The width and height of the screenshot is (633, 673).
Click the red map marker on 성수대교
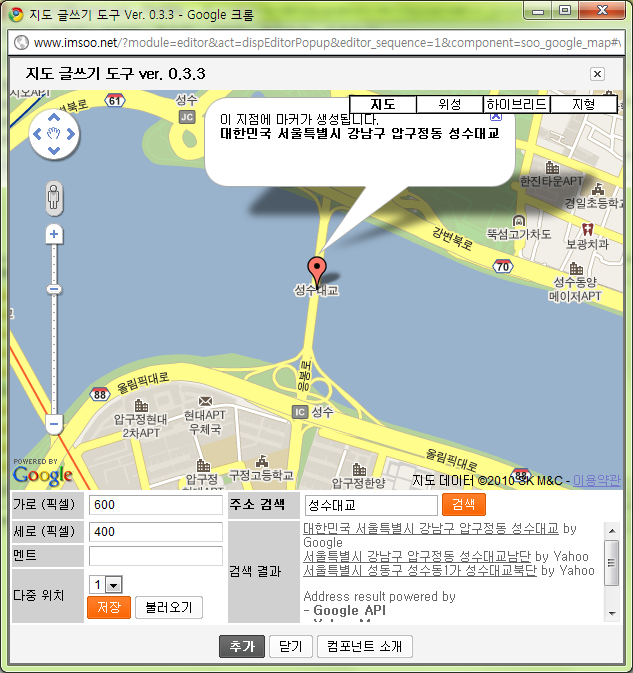point(317,270)
